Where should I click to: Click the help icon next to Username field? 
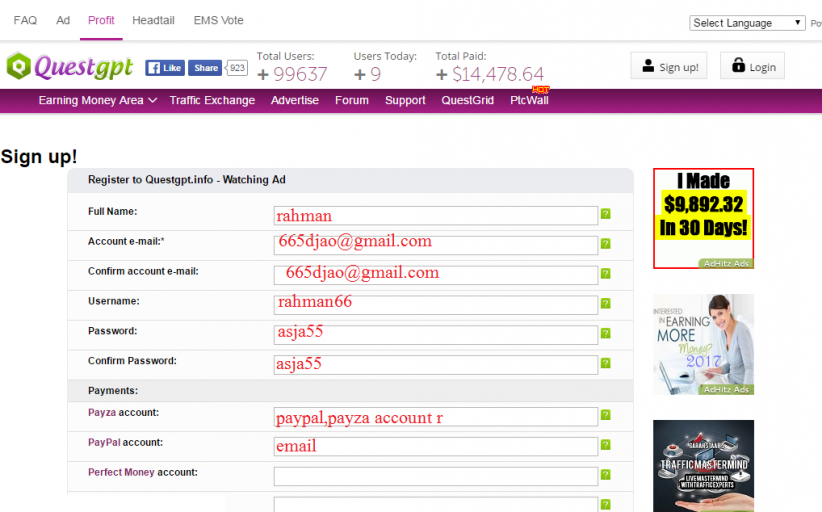[x=605, y=304]
